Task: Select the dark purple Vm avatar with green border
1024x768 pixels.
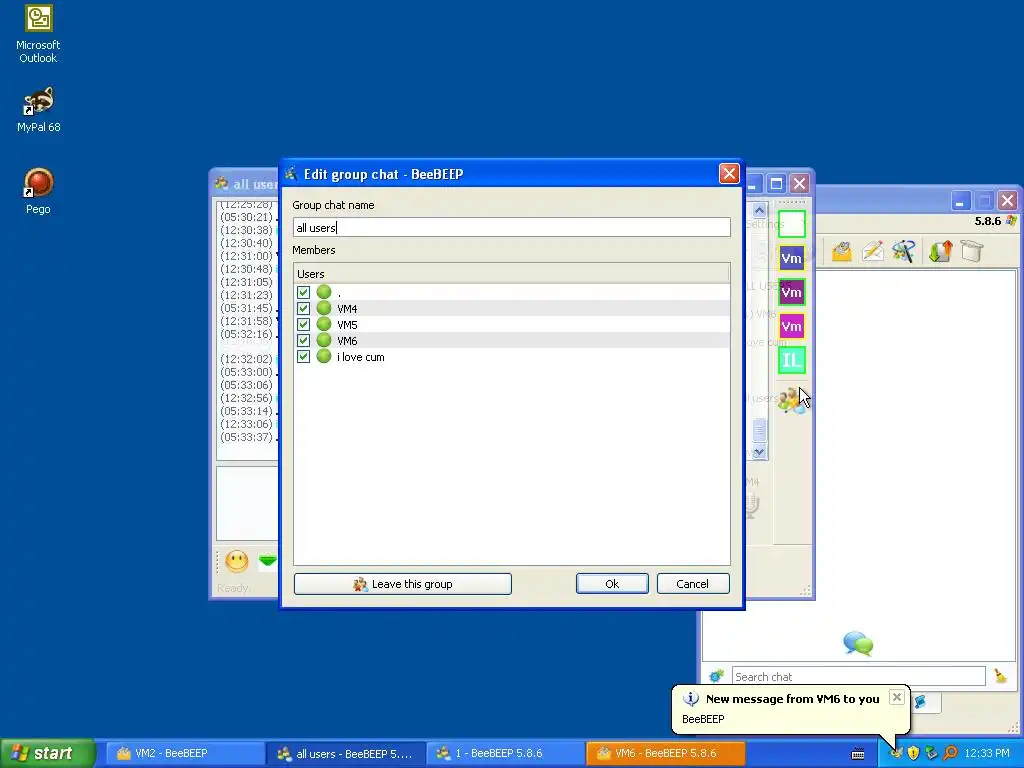Action: [x=792, y=292]
